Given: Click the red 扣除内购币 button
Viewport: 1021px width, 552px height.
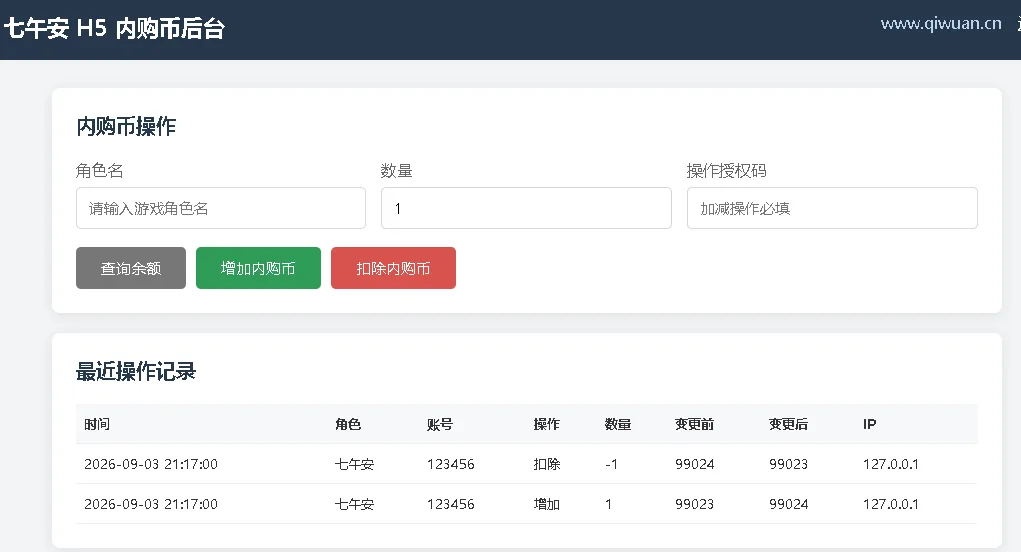Looking at the screenshot, I should click(x=393, y=268).
